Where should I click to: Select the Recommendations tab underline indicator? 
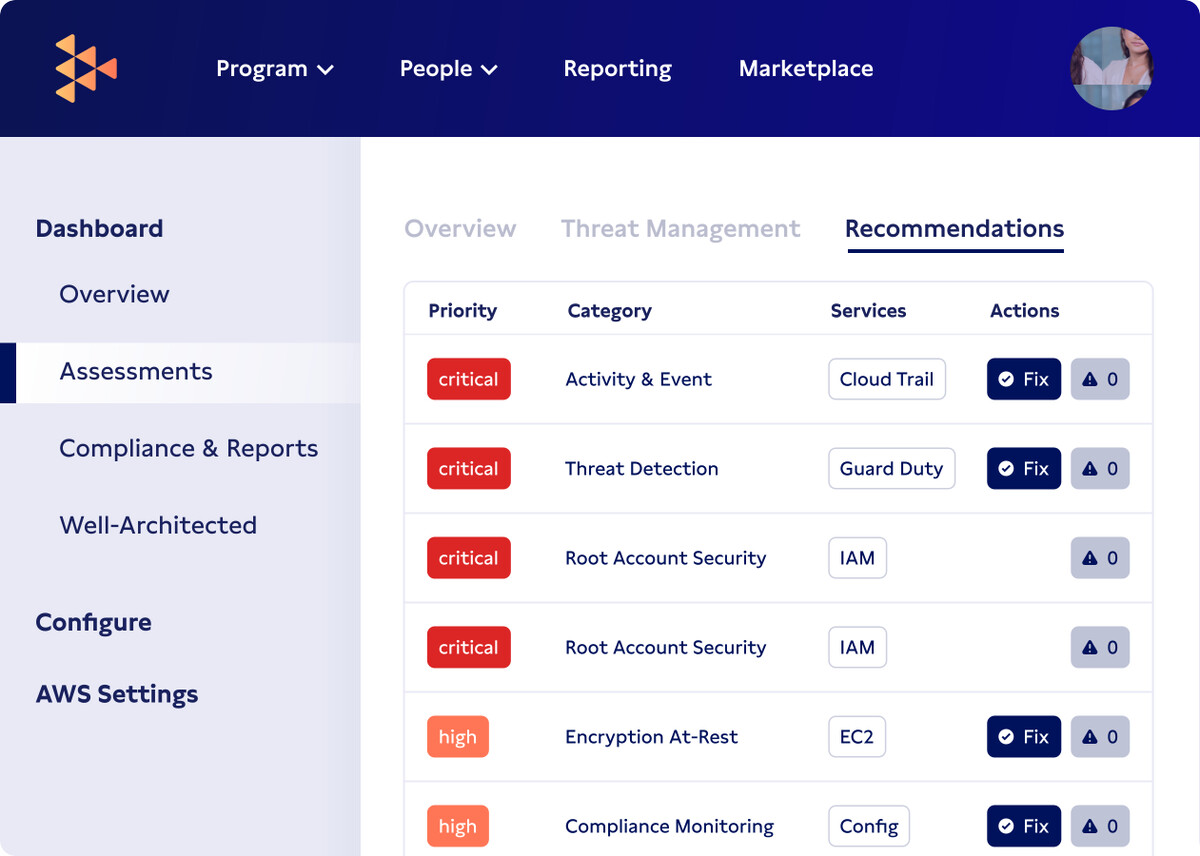[x=954, y=251]
